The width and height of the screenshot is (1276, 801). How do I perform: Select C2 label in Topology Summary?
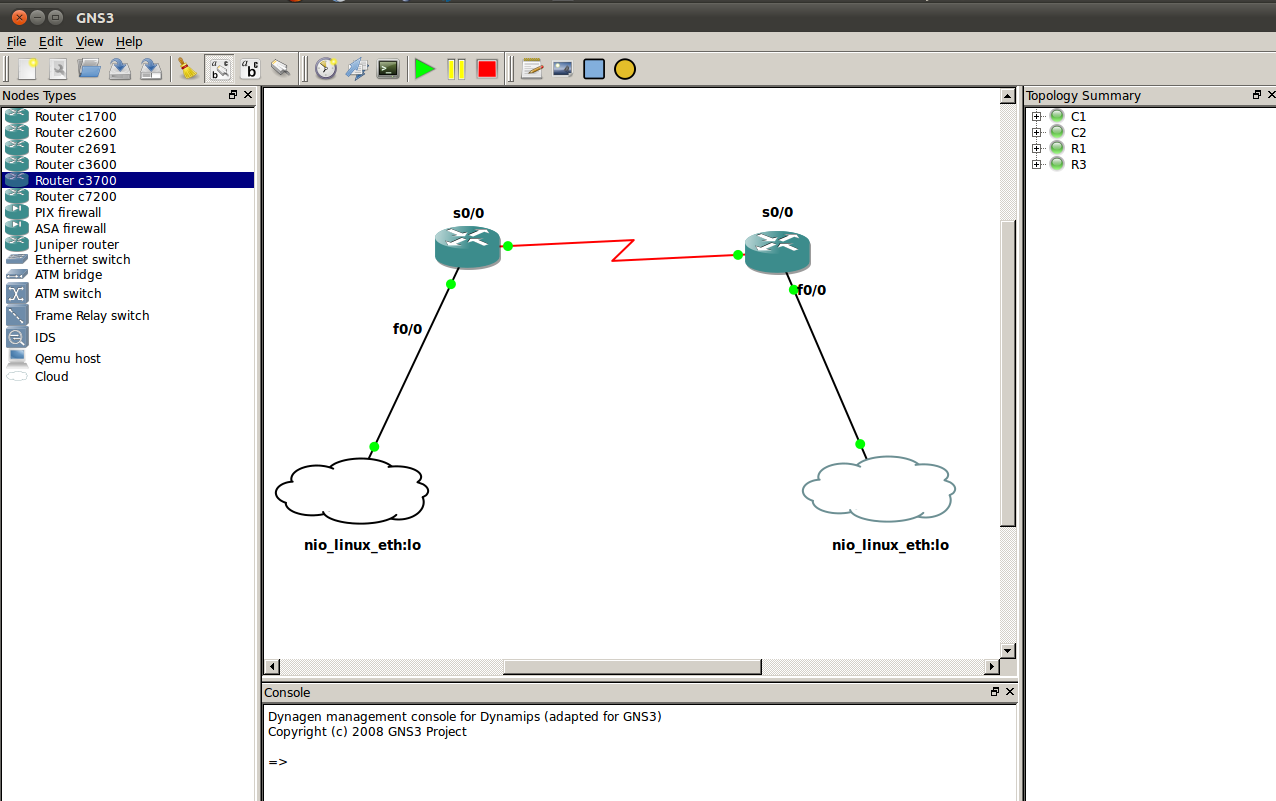click(x=1078, y=132)
